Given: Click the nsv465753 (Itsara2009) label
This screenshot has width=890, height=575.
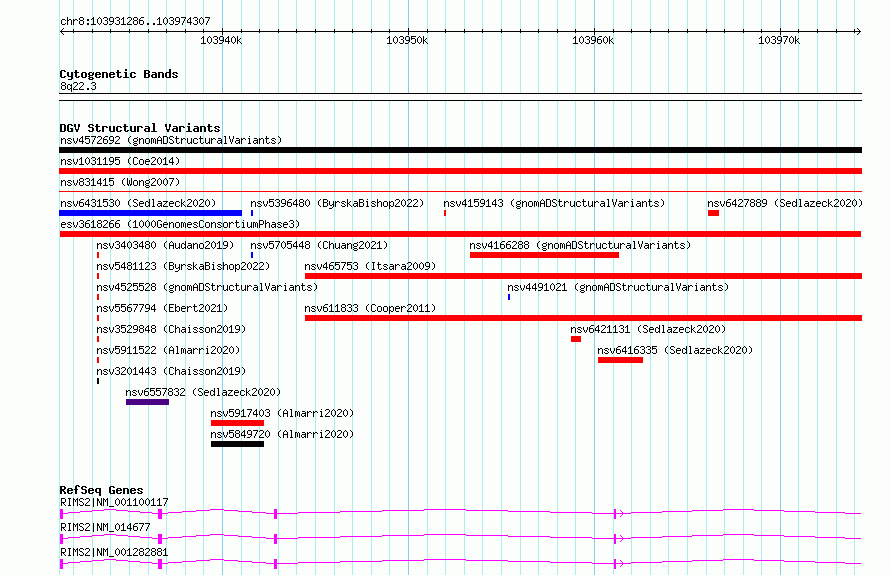Looking at the screenshot, I should (370, 266).
